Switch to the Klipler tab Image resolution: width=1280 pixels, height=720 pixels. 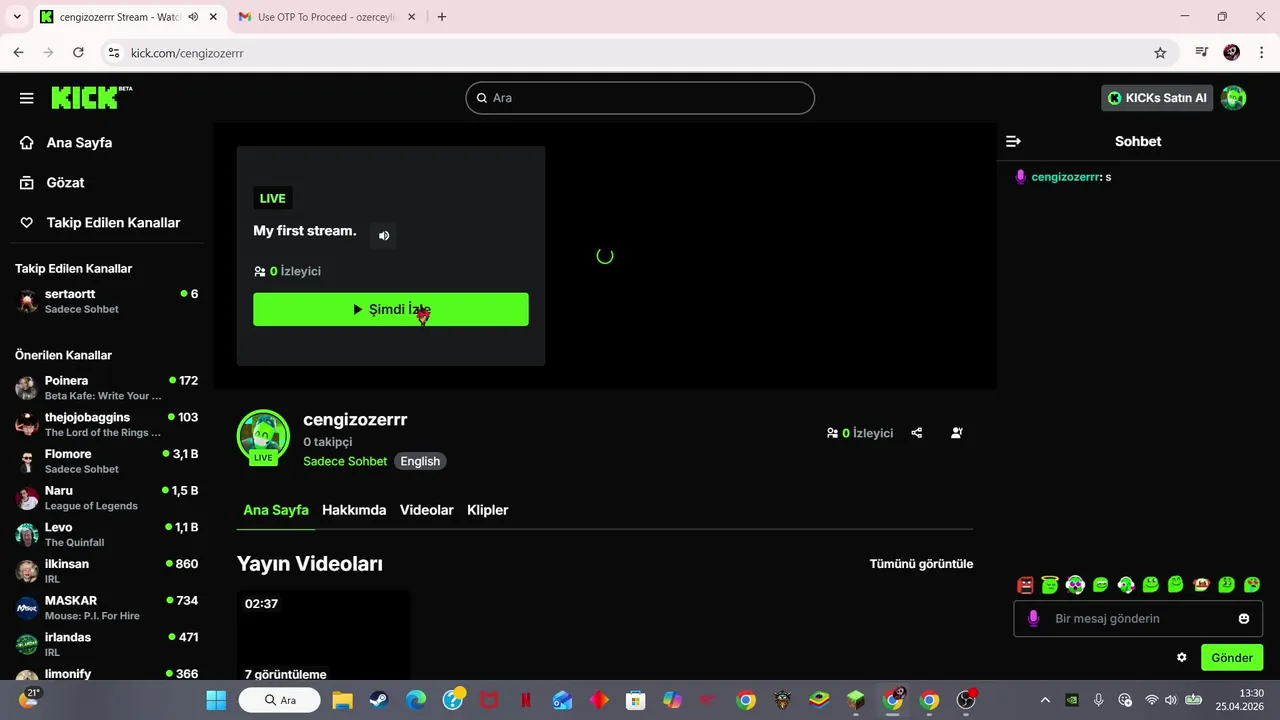click(x=488, y=510)
